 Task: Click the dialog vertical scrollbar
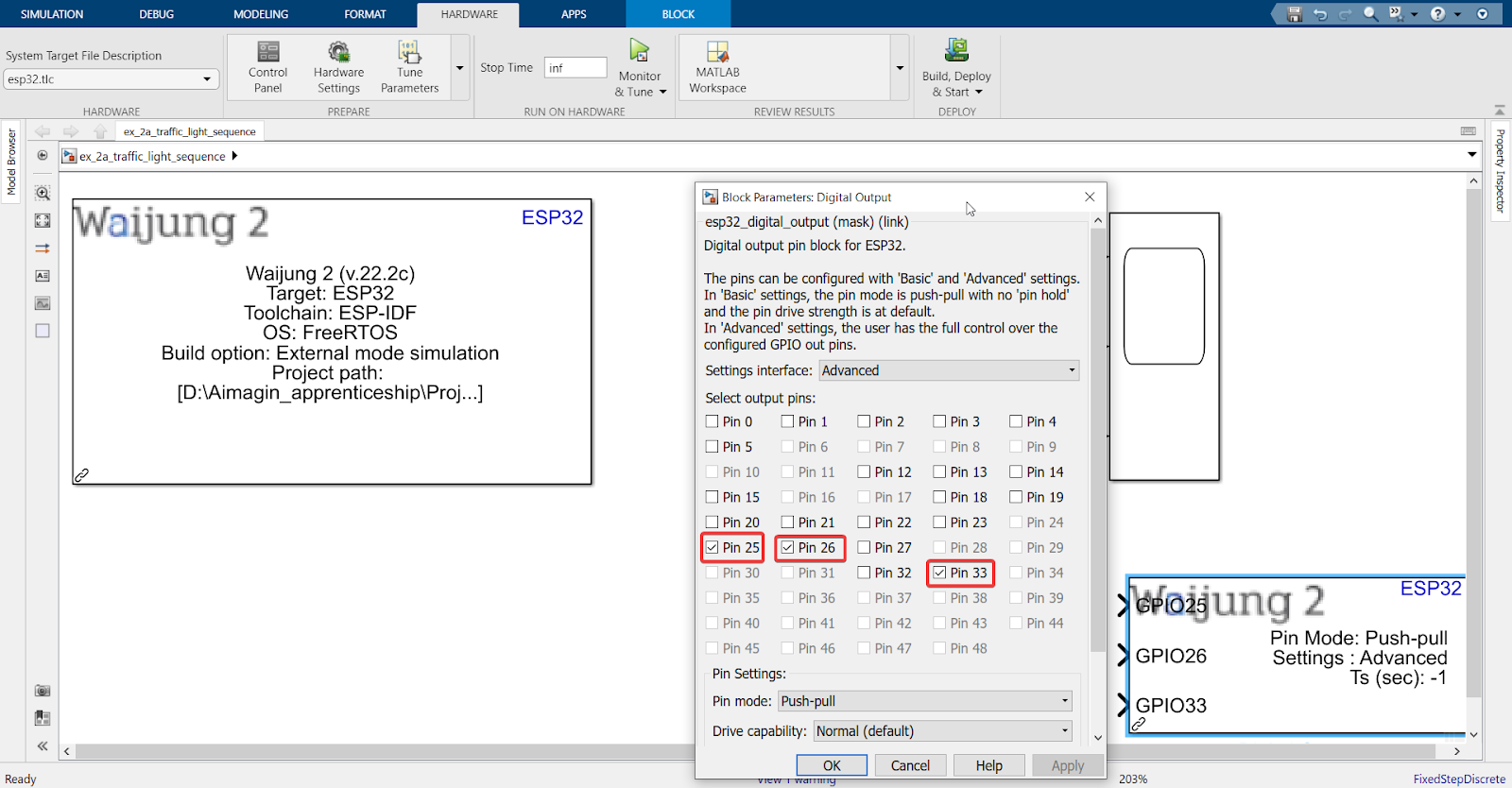pyautogui.click(x=1097, y=440)
